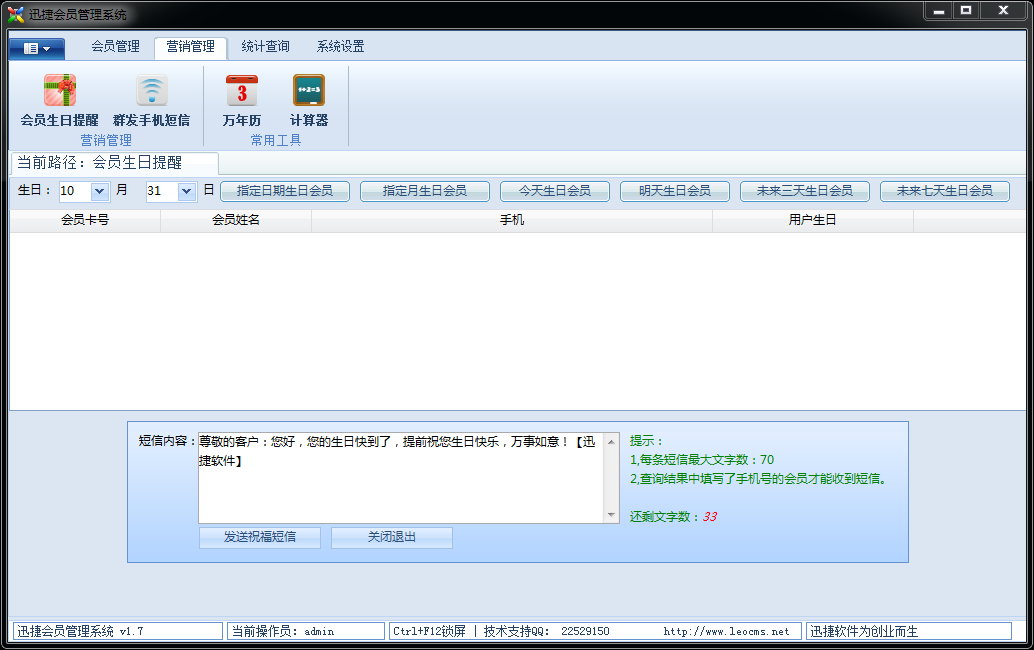
Task: Sort by 用户生日 column header
Action: (812, 220)
